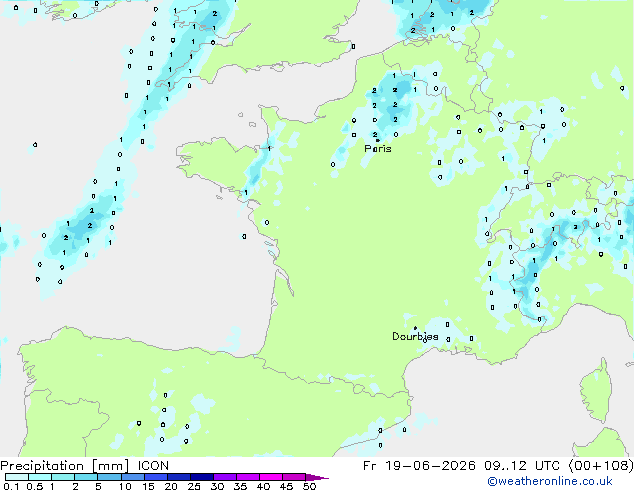The height and width of the screenshot is (490, 634).
Task: Click the '20' legend scale label
Action: (171, 486)
